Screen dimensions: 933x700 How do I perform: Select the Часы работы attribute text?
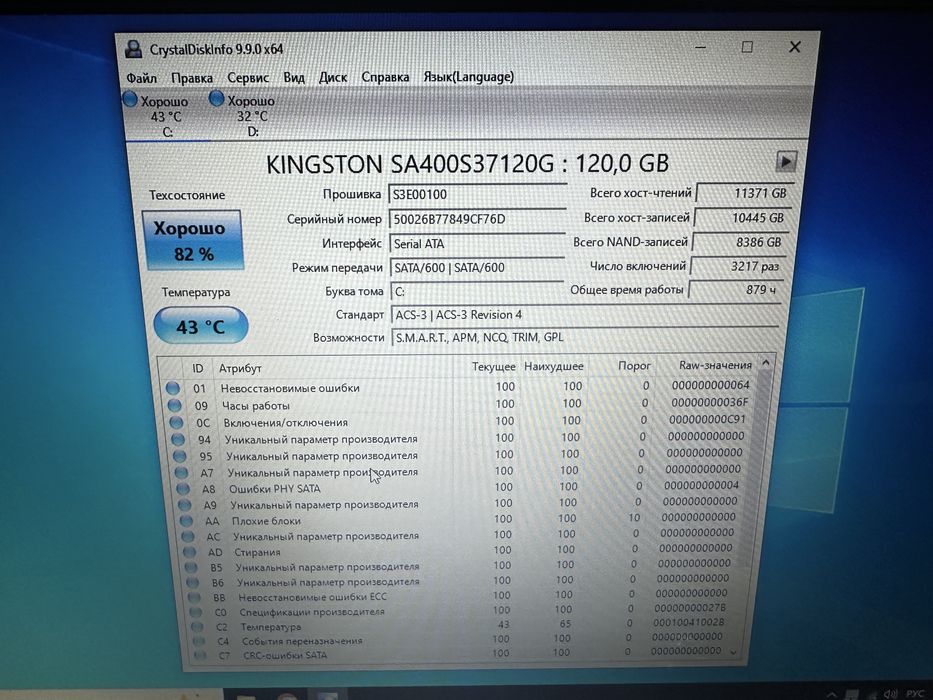point(256,405)
